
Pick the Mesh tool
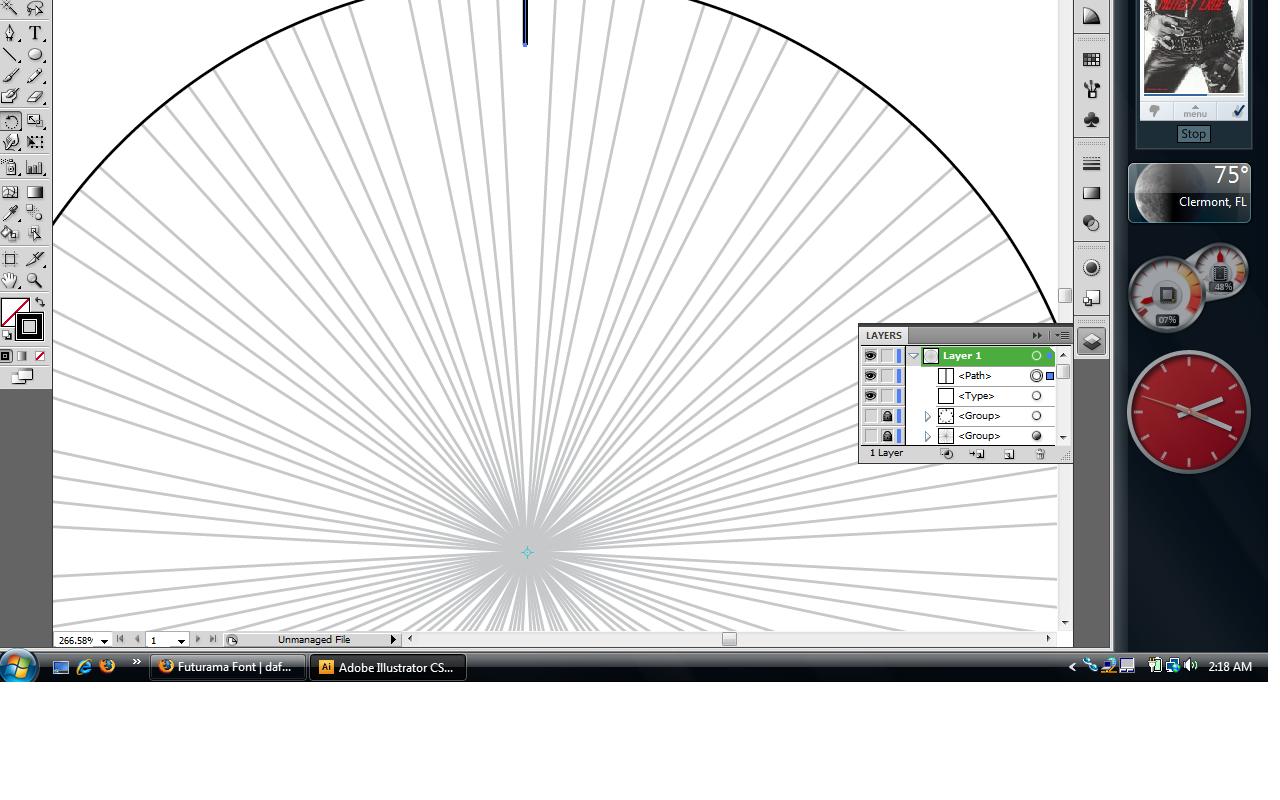(11, 191)
